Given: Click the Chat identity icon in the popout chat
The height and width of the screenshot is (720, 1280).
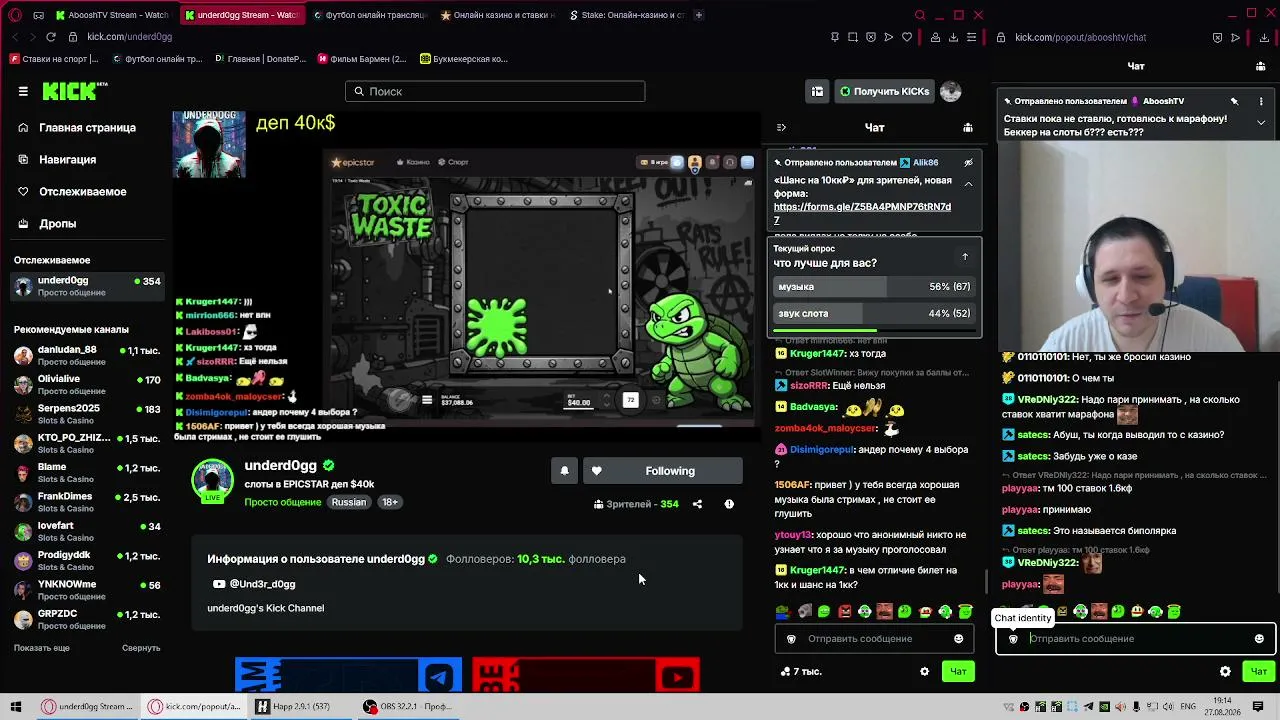Looking at the screenshot, I should (x=1013, y=639).
